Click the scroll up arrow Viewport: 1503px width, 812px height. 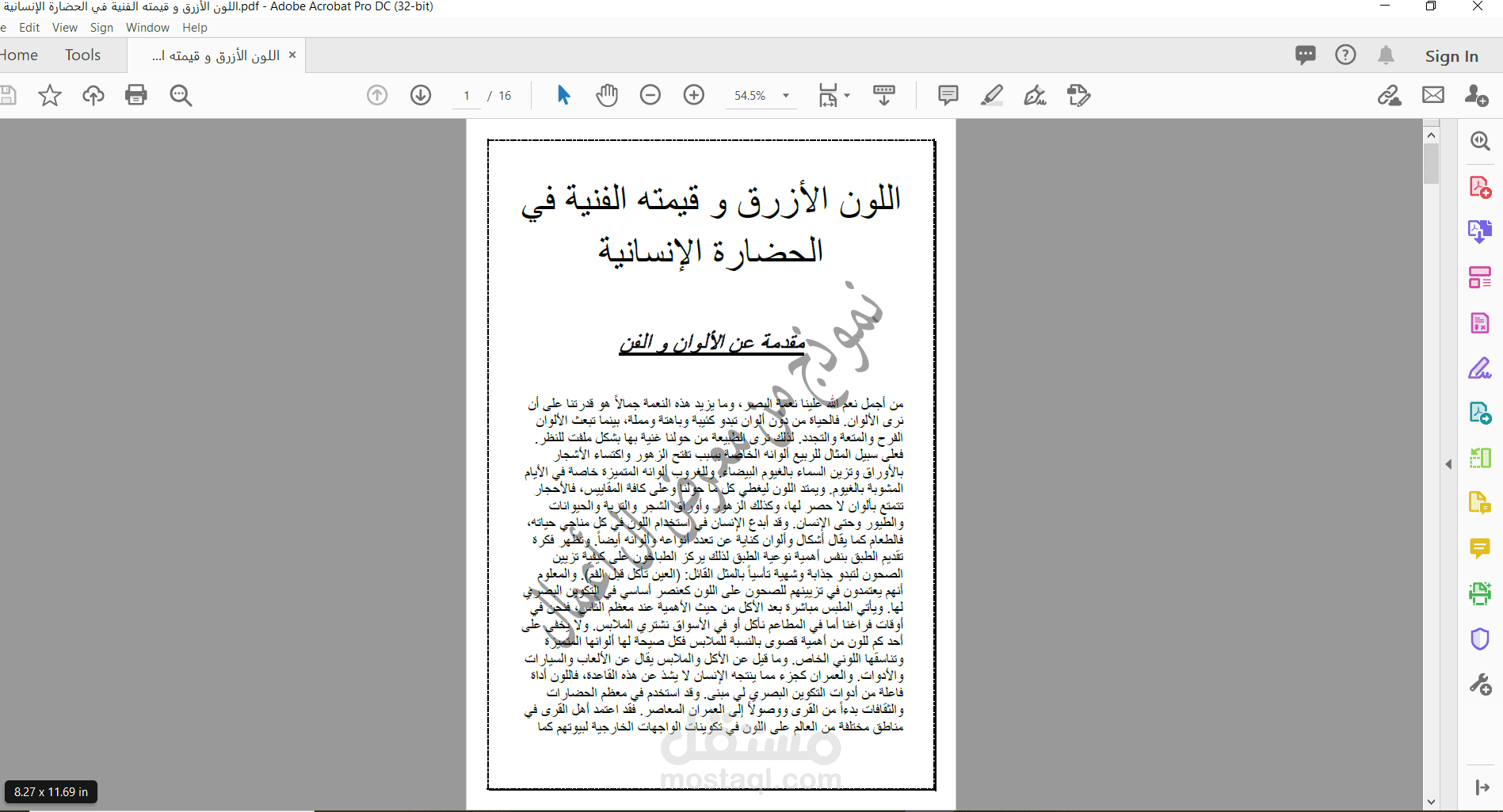click(x=1431, y=135)
